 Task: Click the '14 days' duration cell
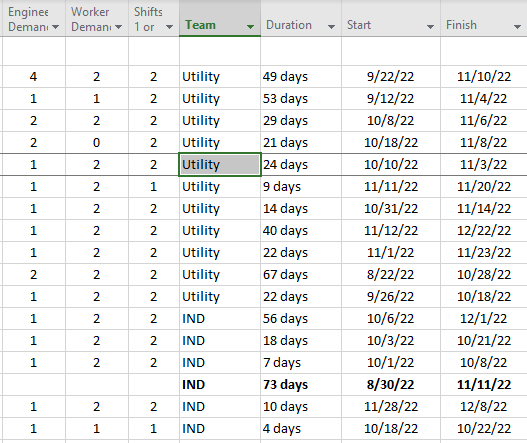(301, 209)
